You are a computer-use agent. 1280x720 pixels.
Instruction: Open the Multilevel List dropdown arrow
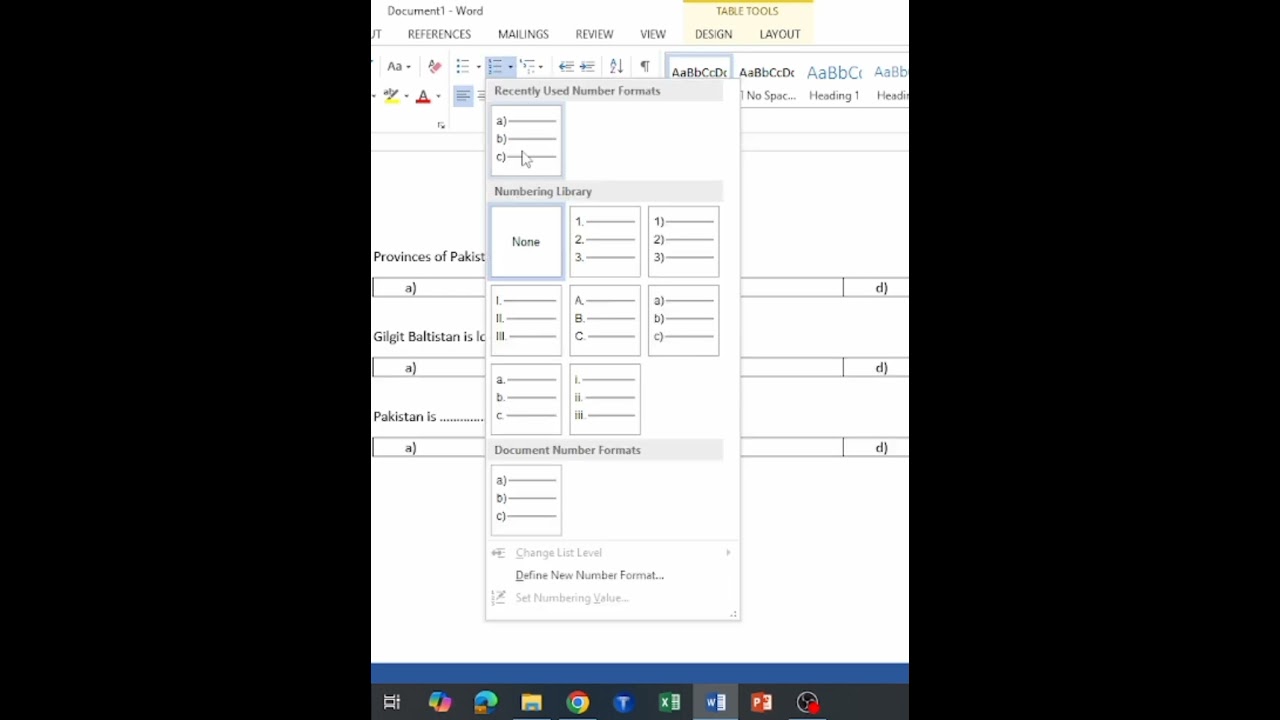(x=541, y=67)
